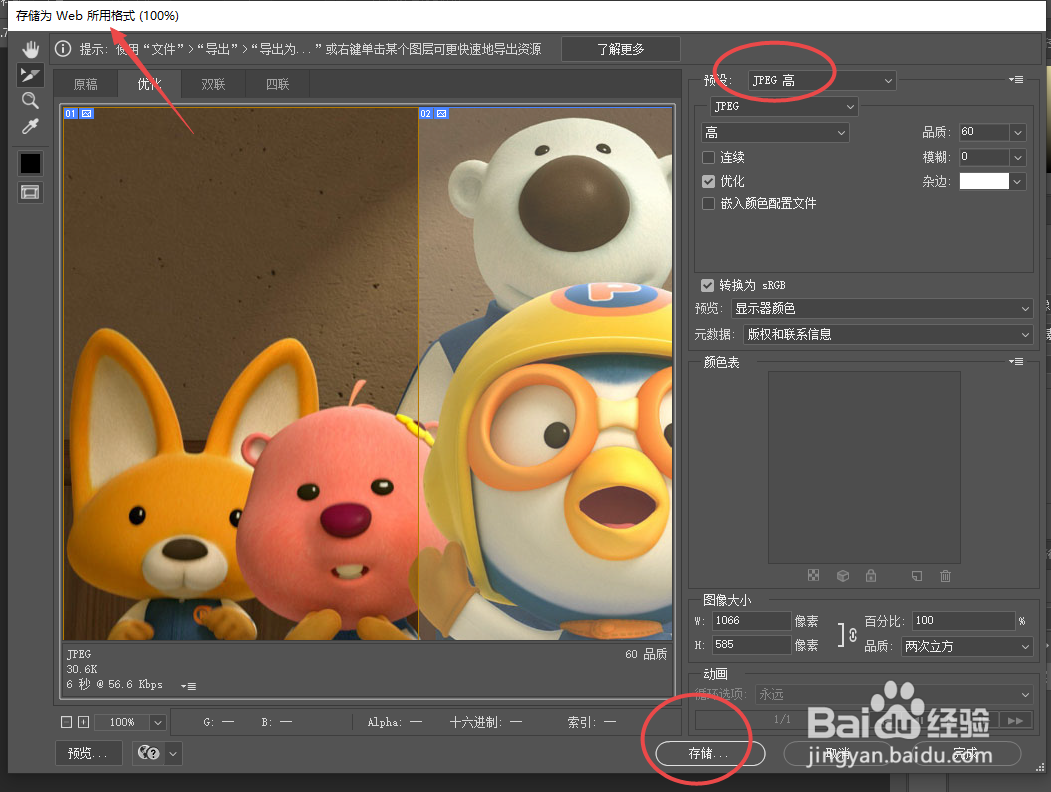The height and width of the screenshot is (792, 1051).
Task: Open the JPEG file format dropdown
Action: pos(784,106)
